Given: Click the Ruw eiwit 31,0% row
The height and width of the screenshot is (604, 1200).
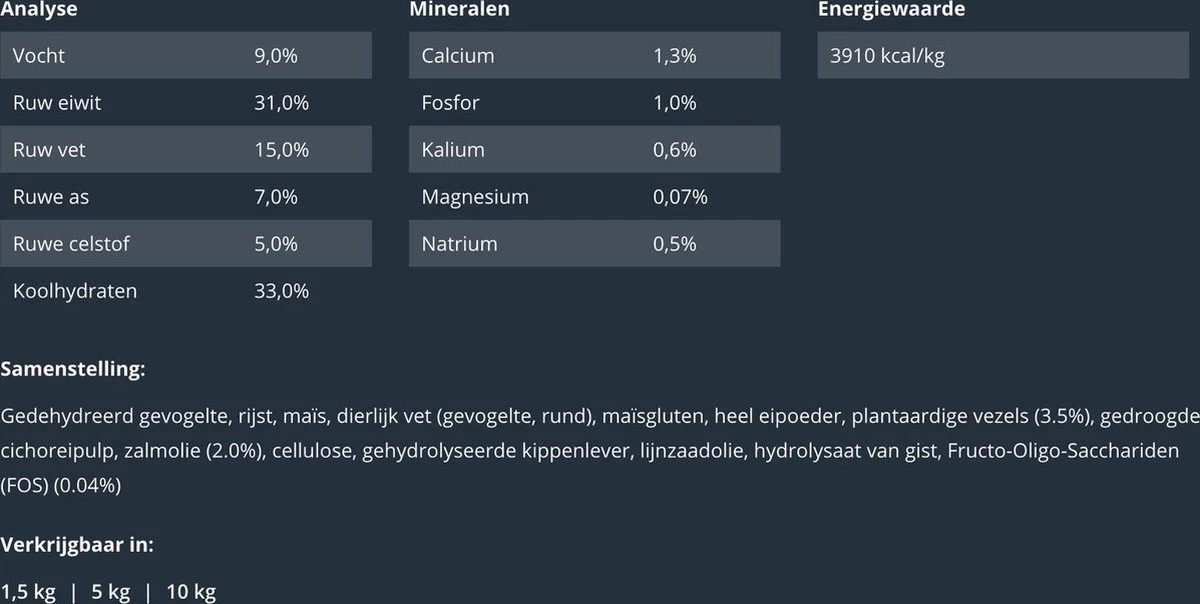Looking at the screenshot, I should point(186,103).
